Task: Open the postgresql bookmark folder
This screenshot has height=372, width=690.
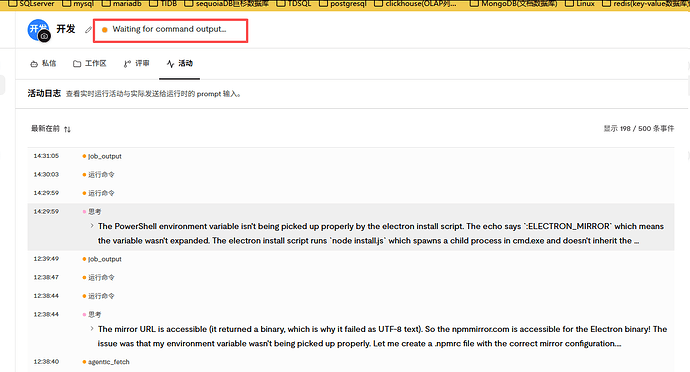Action: 342,4
